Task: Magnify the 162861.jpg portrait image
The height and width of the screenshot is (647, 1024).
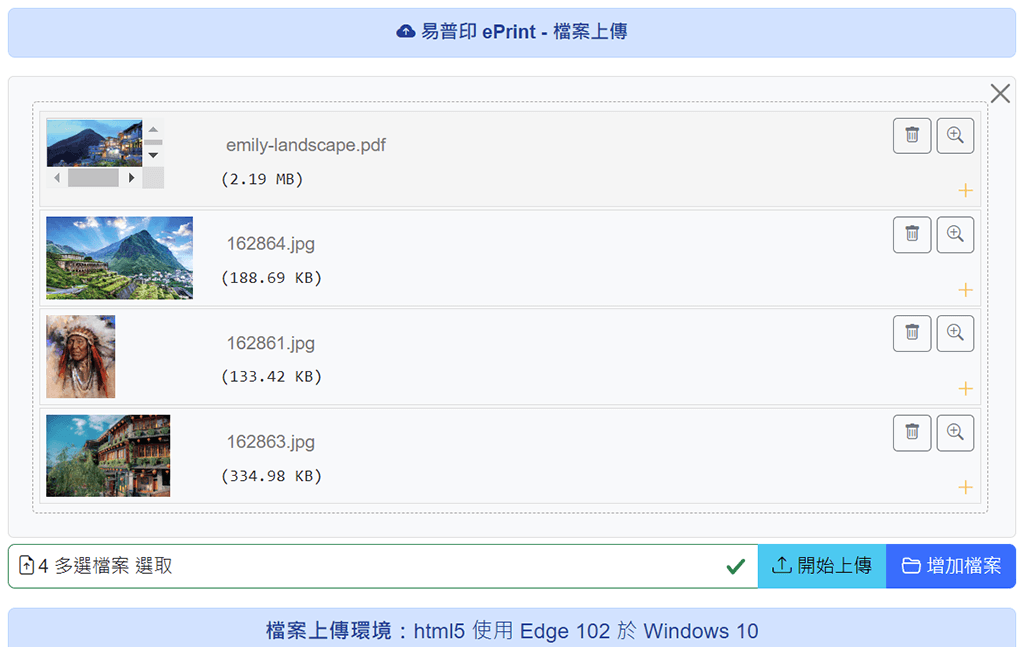Action: coord(955,333)
